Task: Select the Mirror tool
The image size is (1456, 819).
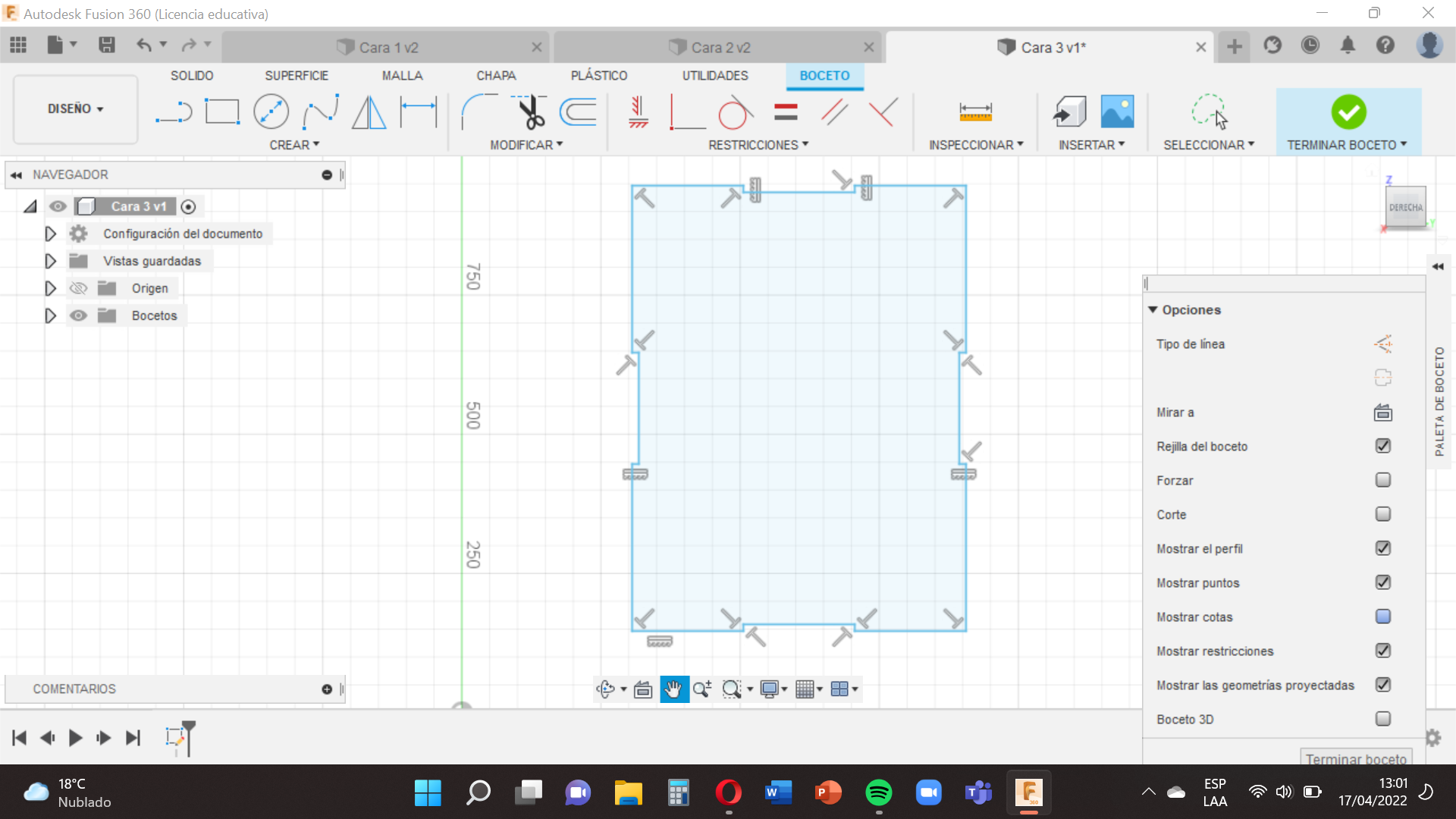Action: (369, 112)
